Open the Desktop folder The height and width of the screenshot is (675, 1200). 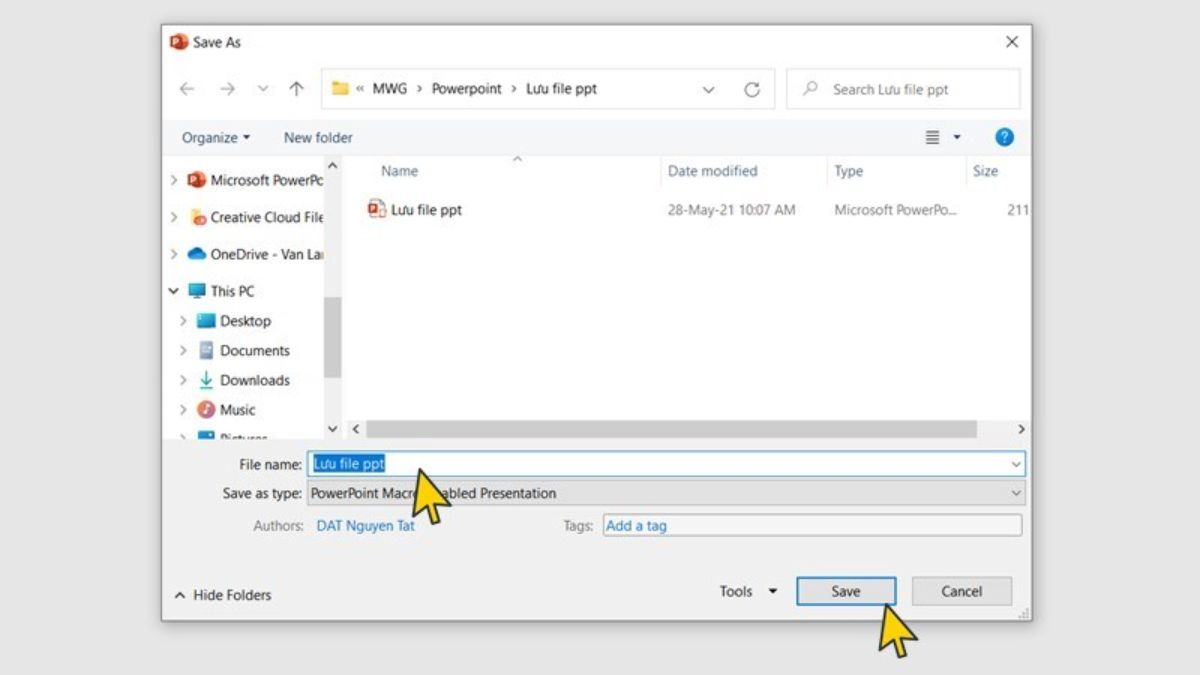[244, 321]
